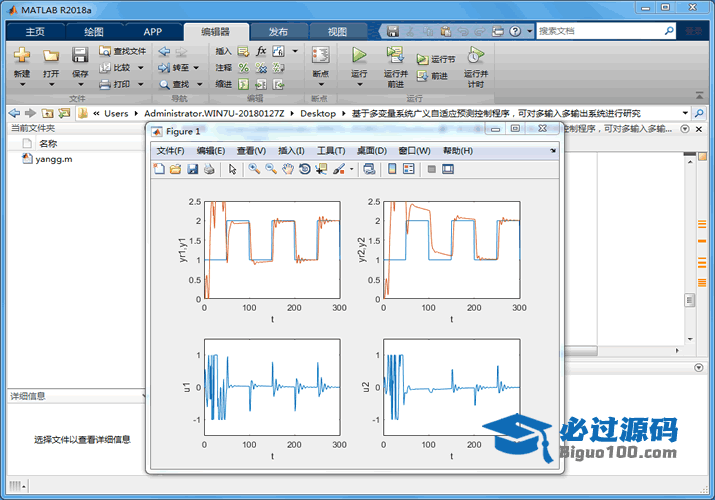This screenshot has height=500, width=715.
Task: Toggle the Edit Plot arrow tool
Action: 232,169
